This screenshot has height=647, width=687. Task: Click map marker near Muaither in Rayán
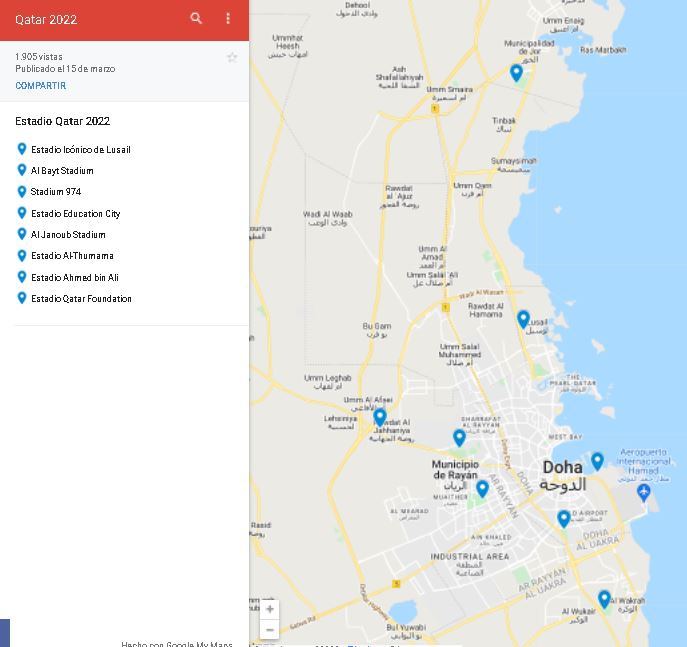pos(482,488)
